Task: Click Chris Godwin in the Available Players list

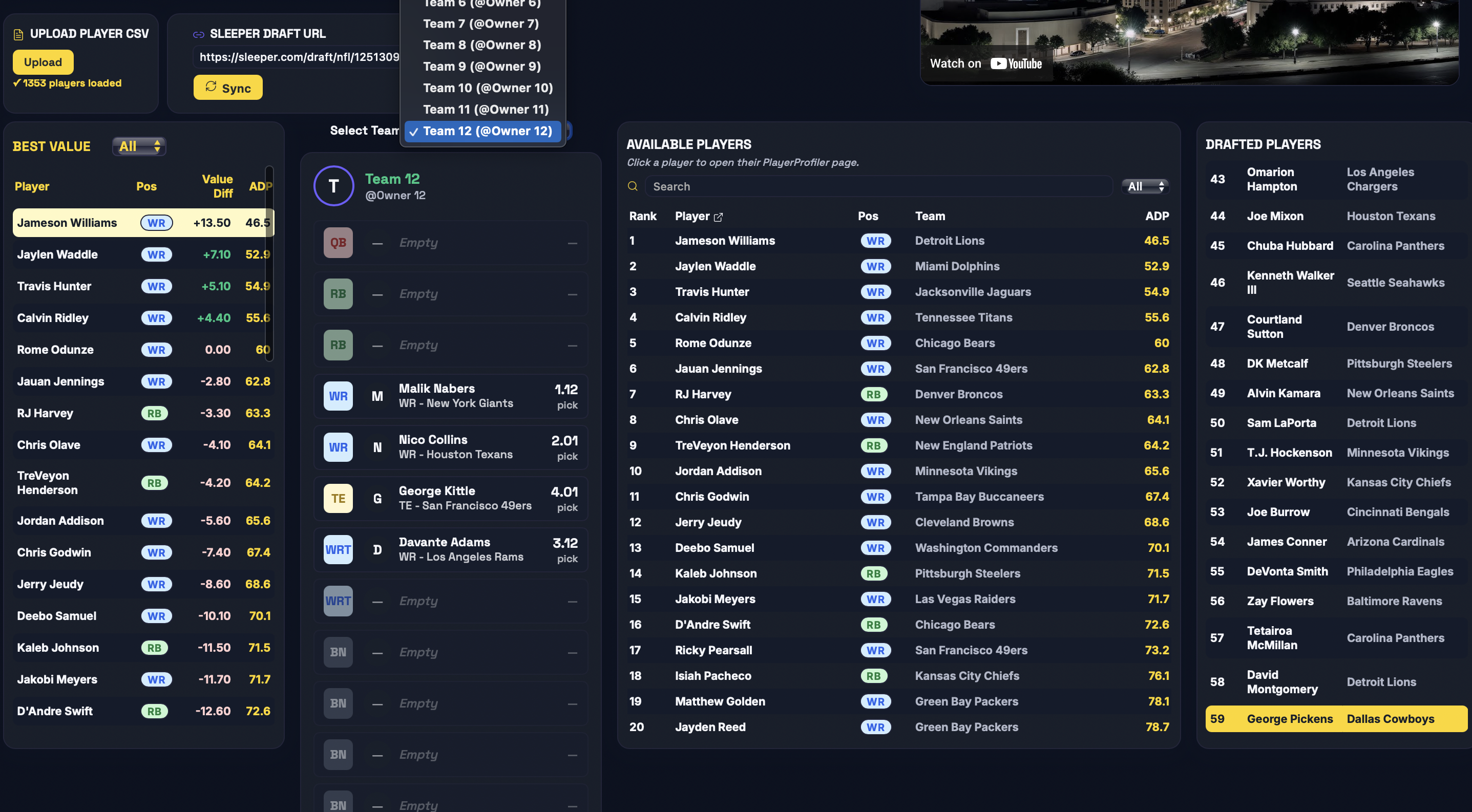Action: click(711, 497)
